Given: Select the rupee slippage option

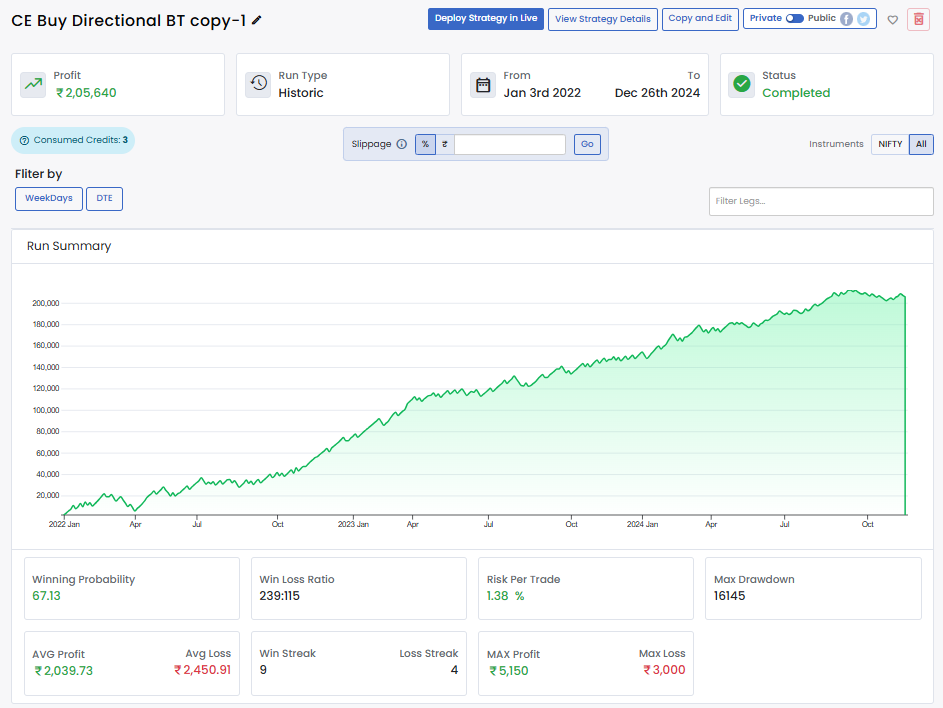Looking at the screenshot, I should click(x=444, y=144).
